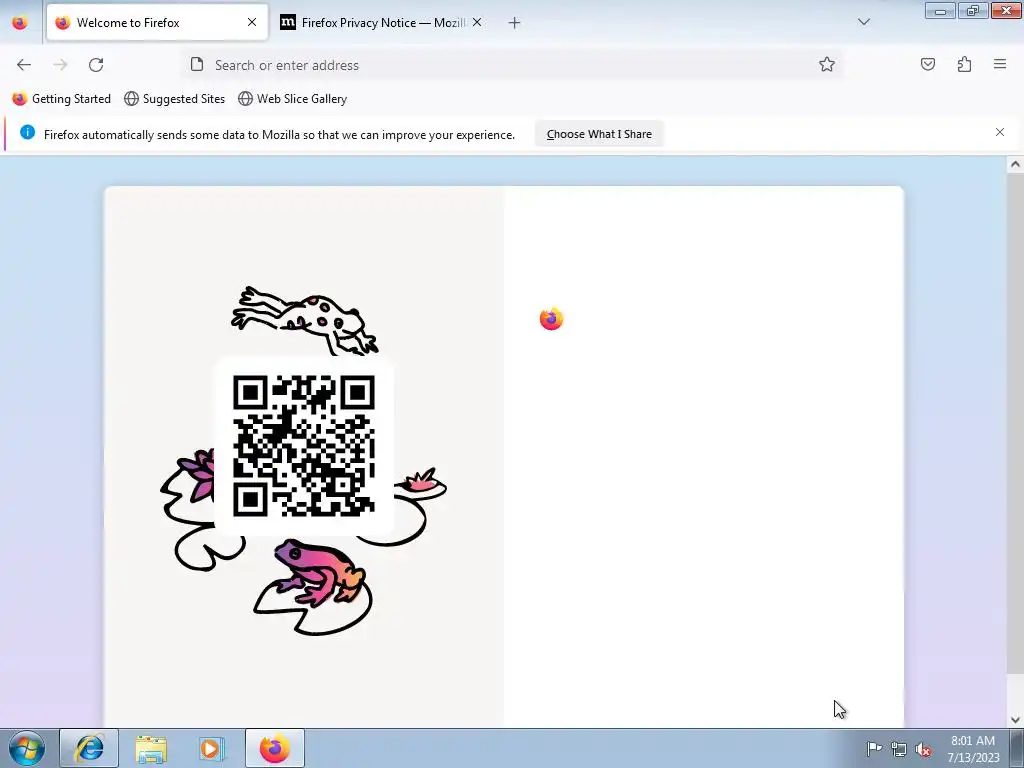Viewport: 1024px width, 768px height.
Task: Focus the Search or enter address field
Action: (513, 65)
